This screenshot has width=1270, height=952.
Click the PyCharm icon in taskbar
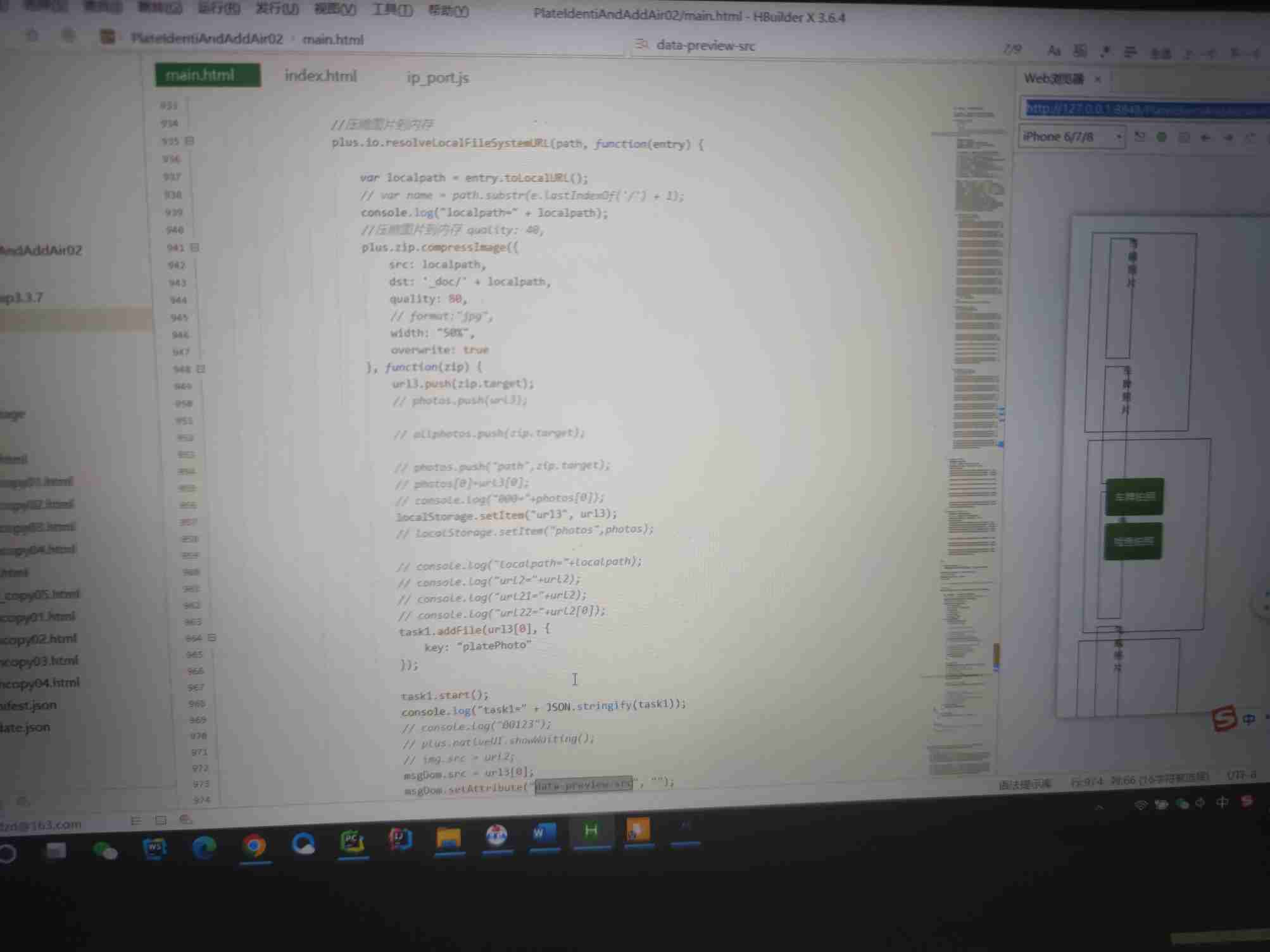[x=353, y=842]
